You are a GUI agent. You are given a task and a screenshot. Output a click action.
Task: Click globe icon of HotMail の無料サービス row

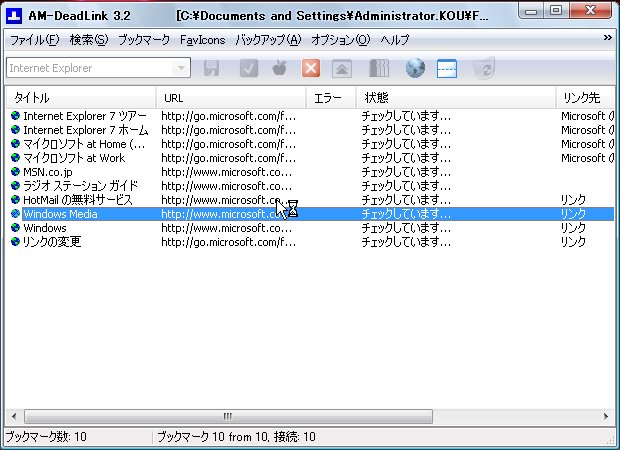(15, 200)
